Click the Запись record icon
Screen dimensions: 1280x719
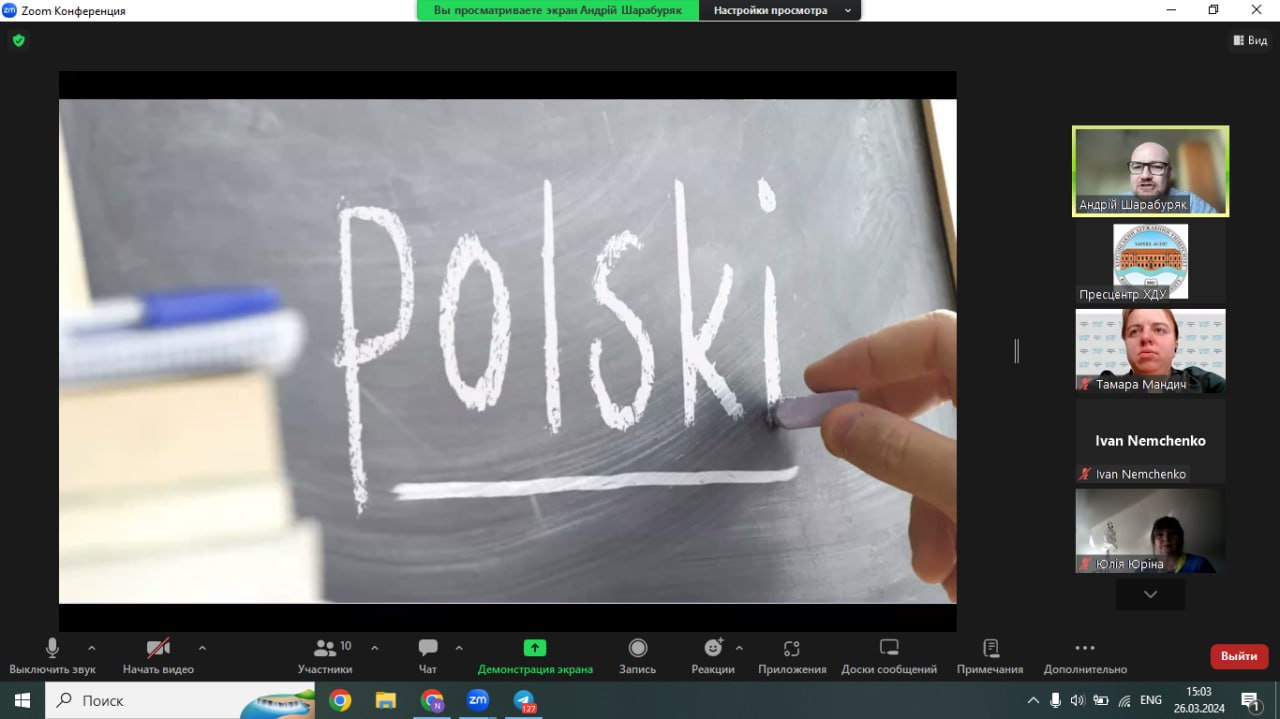[638, 648]
